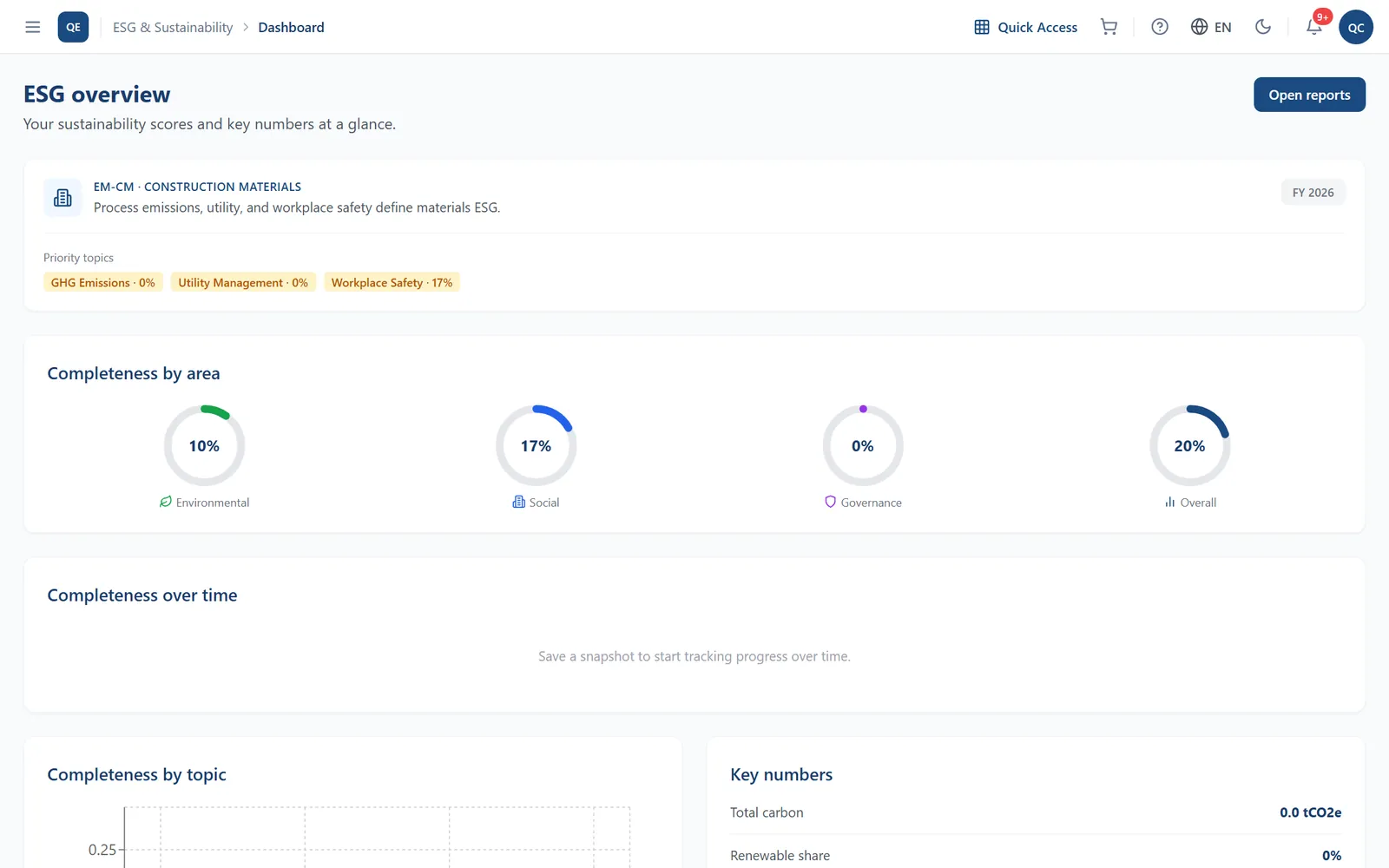The width and height of the screenshot is (1389, 868).
Task: Click the Completeness over time heading
Action: [142, 595]
